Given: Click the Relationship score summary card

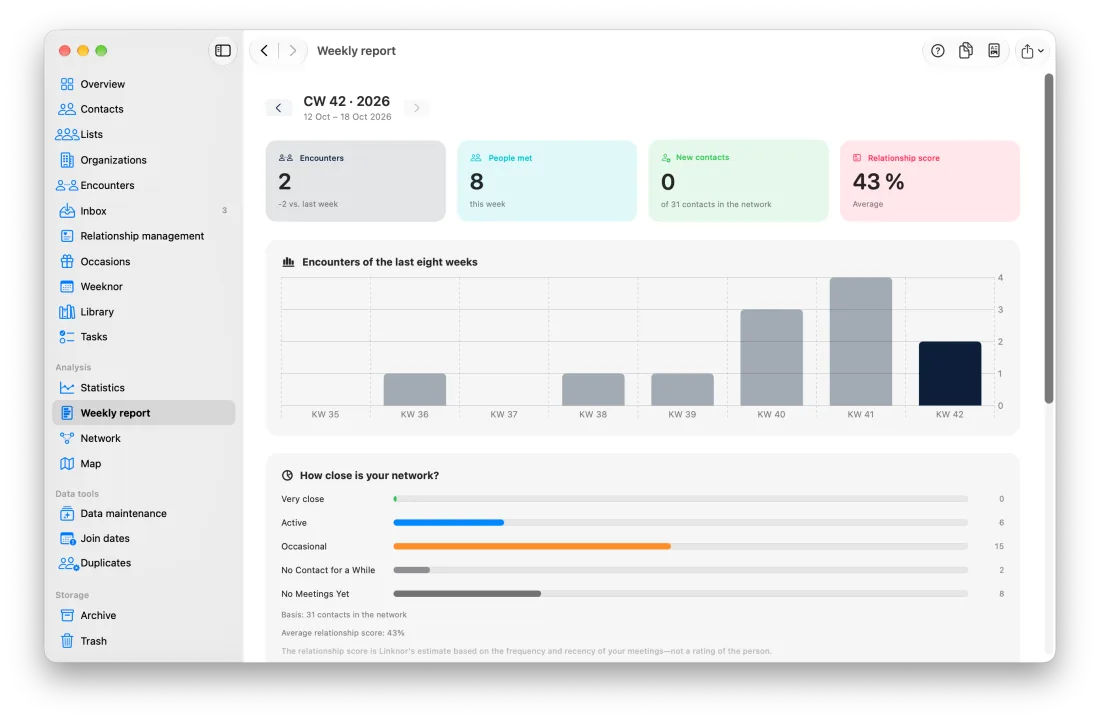Looking at the screenshot, I should [930, 181].
